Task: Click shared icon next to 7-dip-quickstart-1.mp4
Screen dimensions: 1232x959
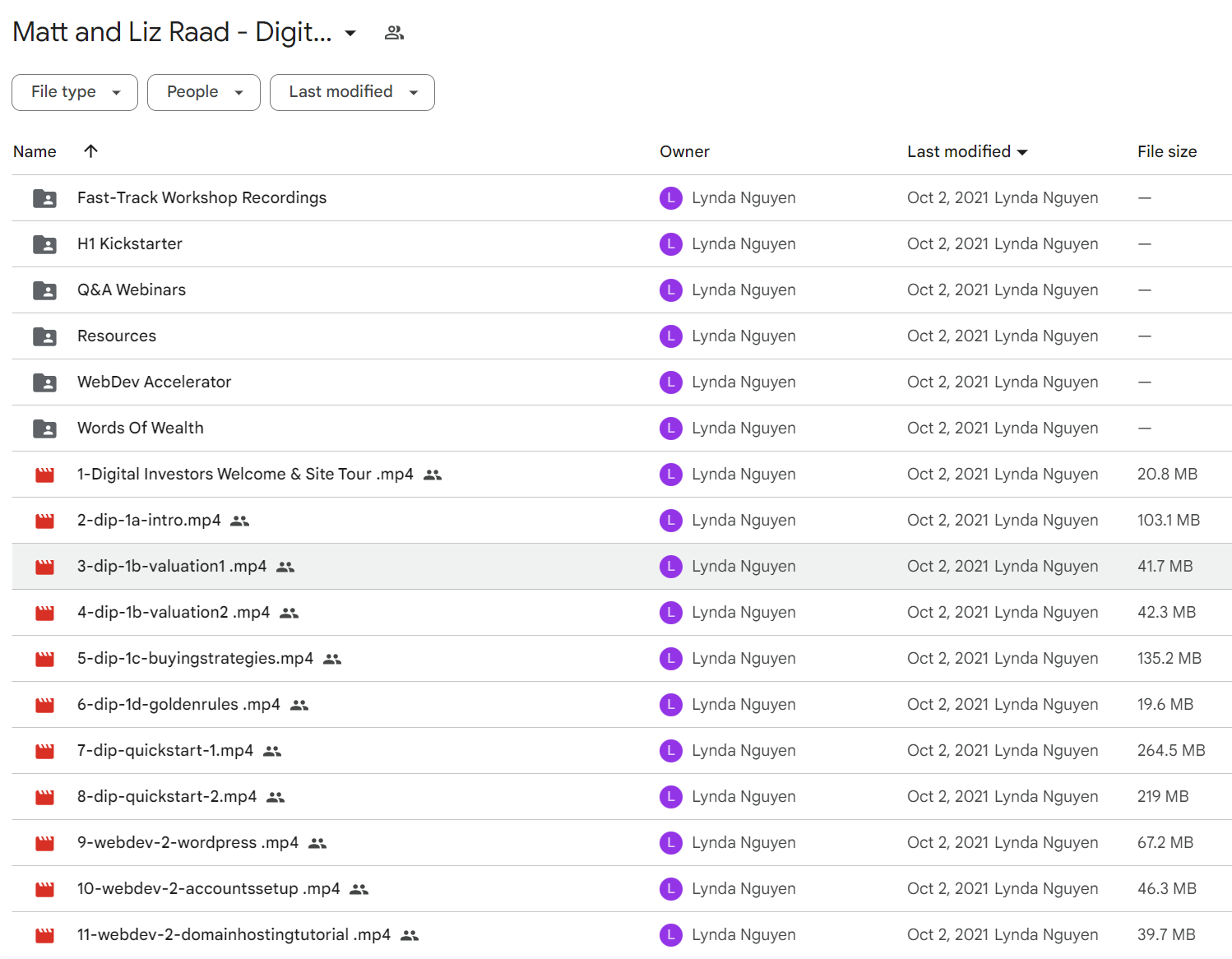Action: click(272, 751)
